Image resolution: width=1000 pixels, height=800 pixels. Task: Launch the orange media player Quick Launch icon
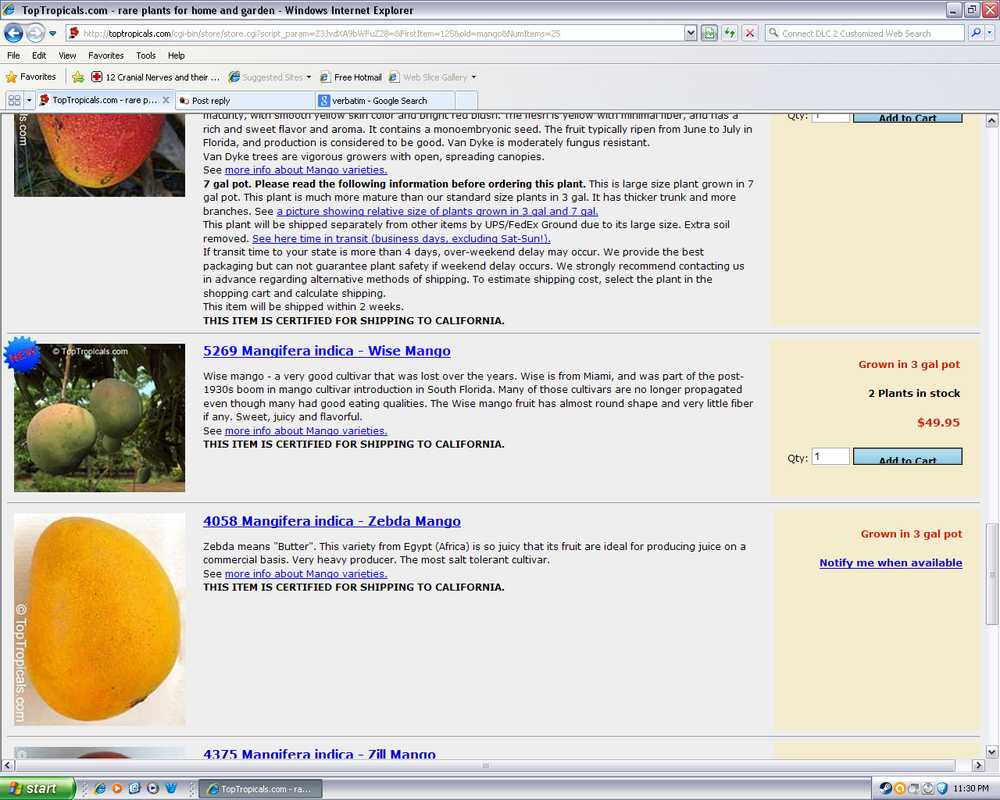coord(117,789)
